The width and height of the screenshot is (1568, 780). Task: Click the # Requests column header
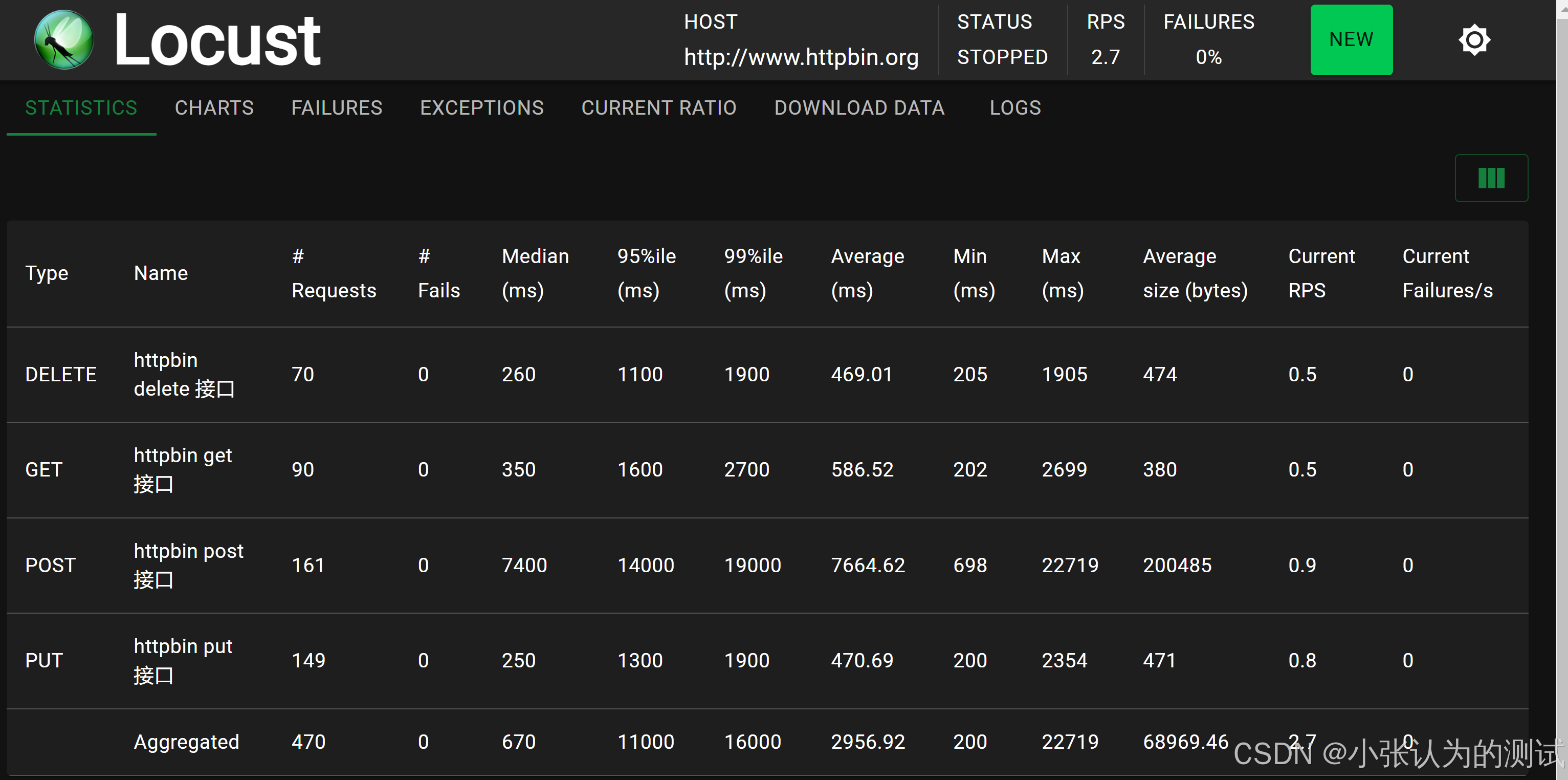click(333, 273)
